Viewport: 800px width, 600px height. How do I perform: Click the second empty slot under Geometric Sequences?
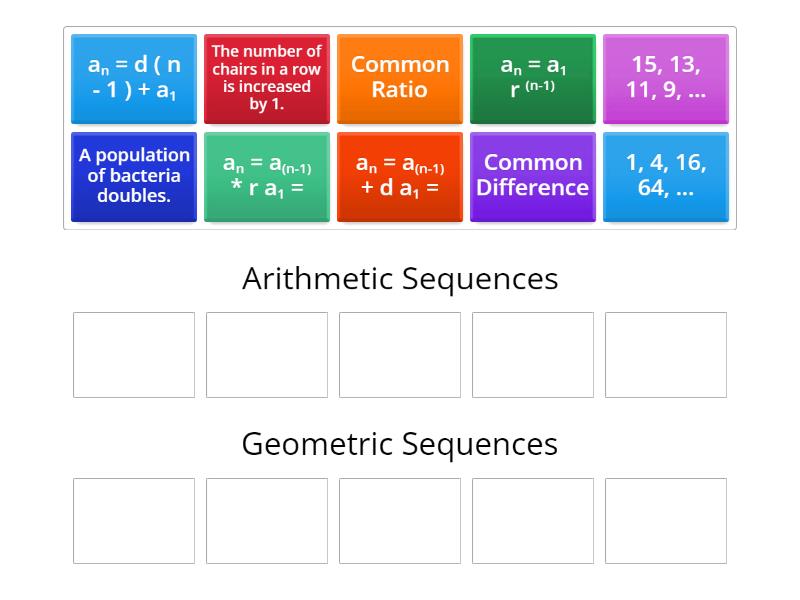[266, 521]
